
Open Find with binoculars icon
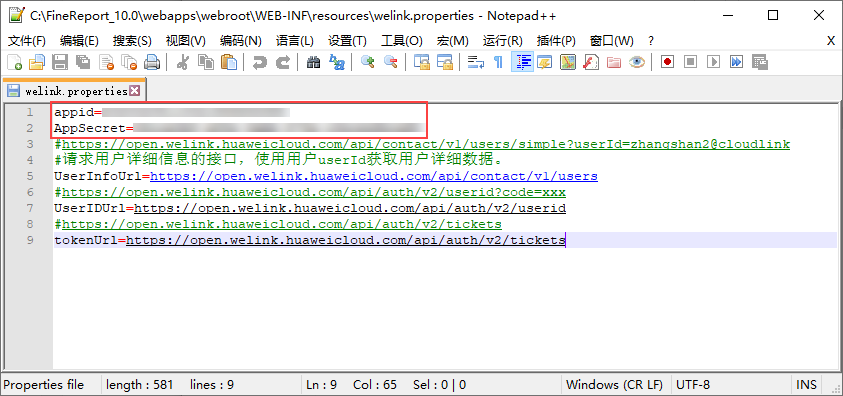point(313,62)
